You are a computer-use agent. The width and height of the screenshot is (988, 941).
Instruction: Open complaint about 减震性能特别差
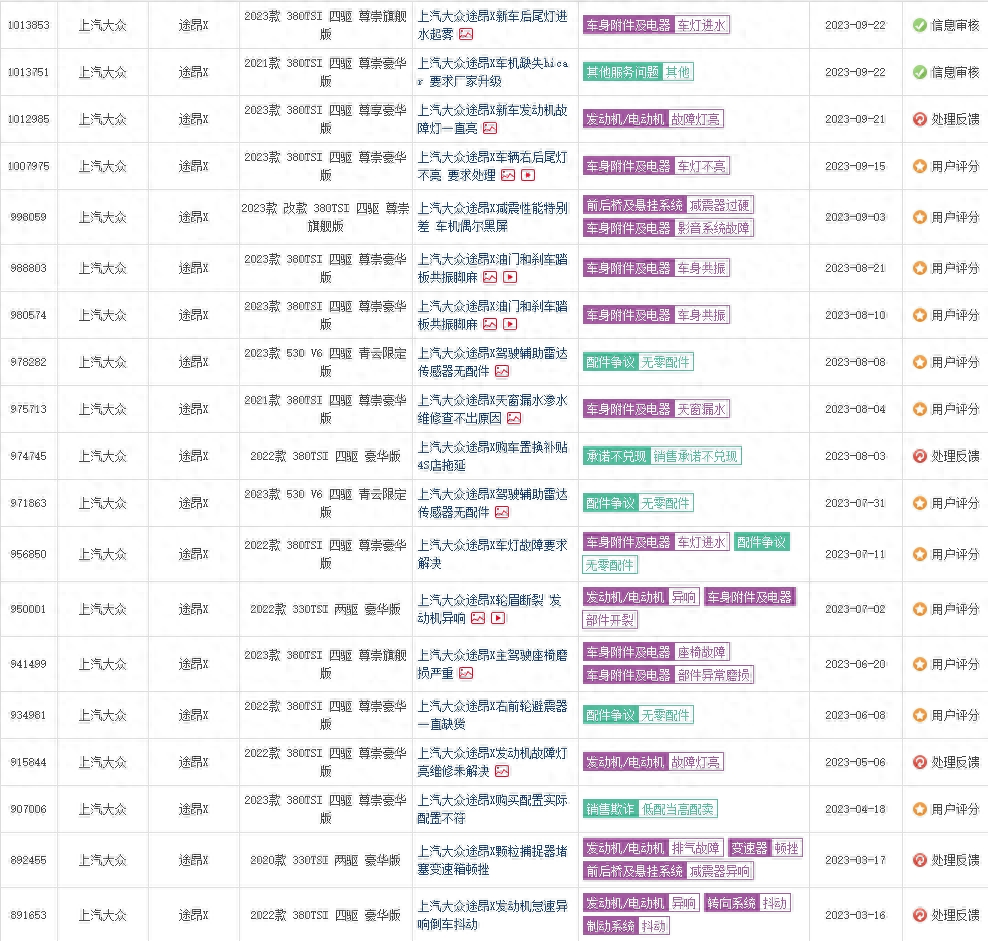(x=492, y=217)
